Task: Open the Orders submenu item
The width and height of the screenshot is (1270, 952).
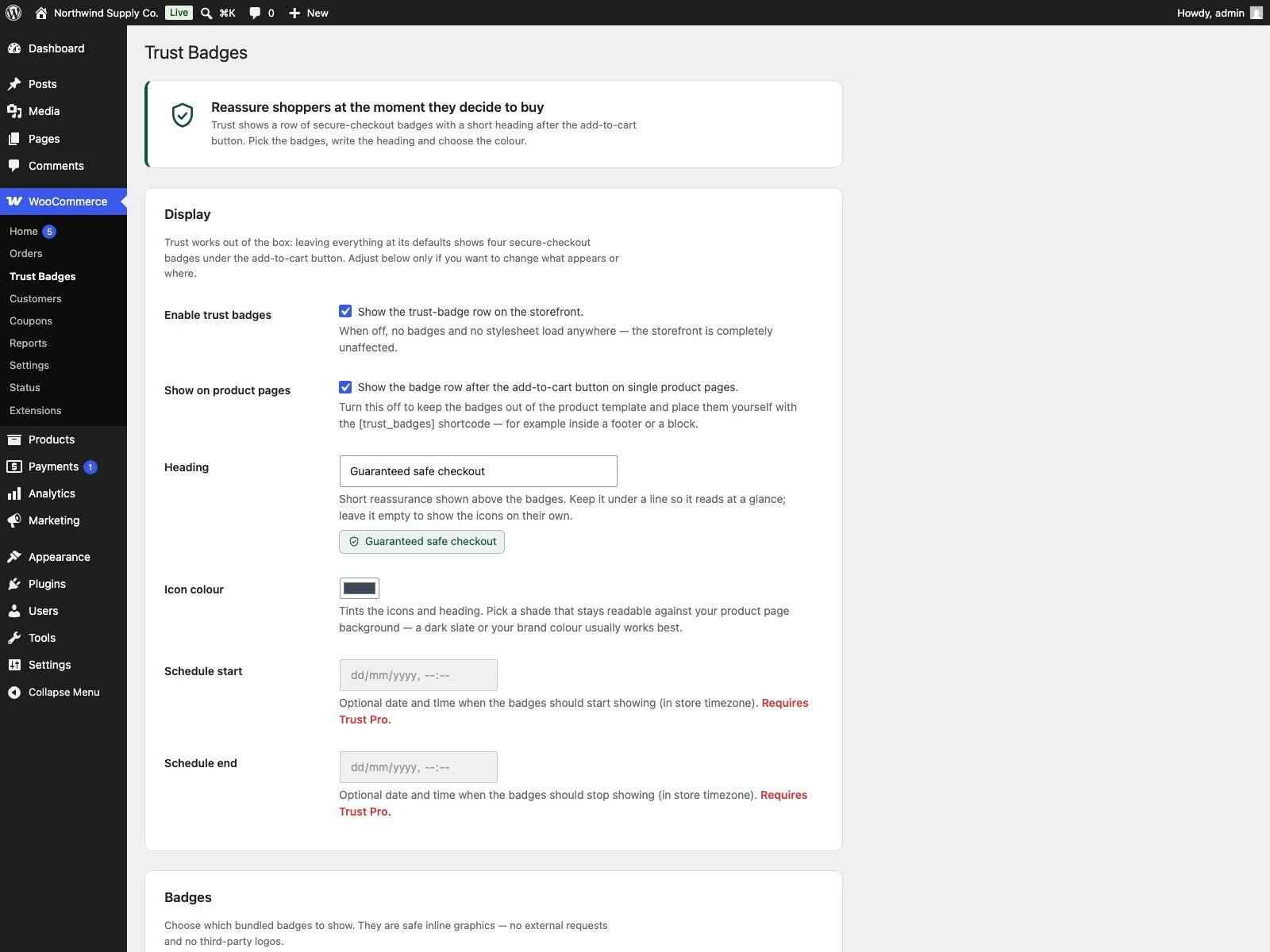Action: [x=26, y=253]
